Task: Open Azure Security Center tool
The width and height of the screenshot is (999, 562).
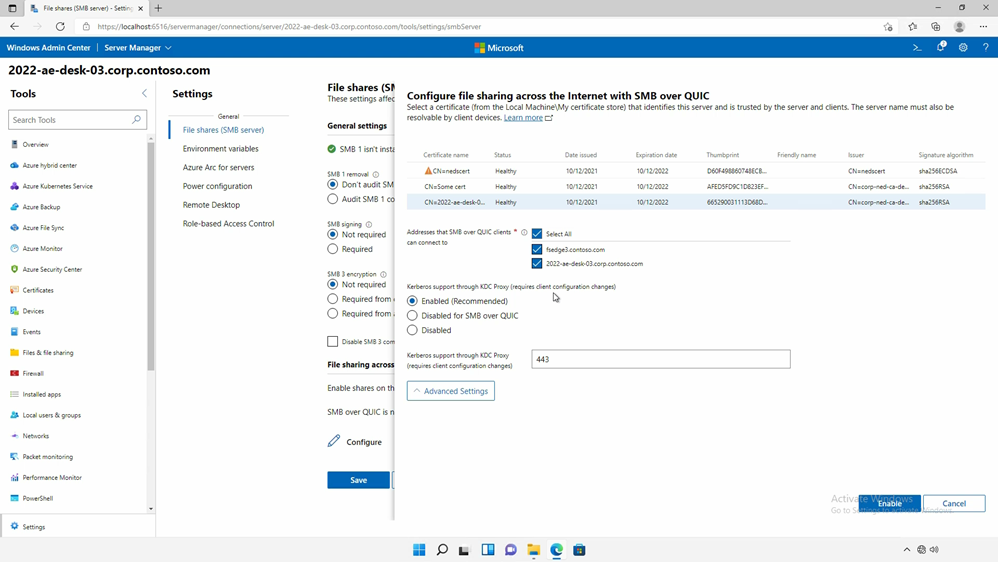Action: tap(52, 270)
